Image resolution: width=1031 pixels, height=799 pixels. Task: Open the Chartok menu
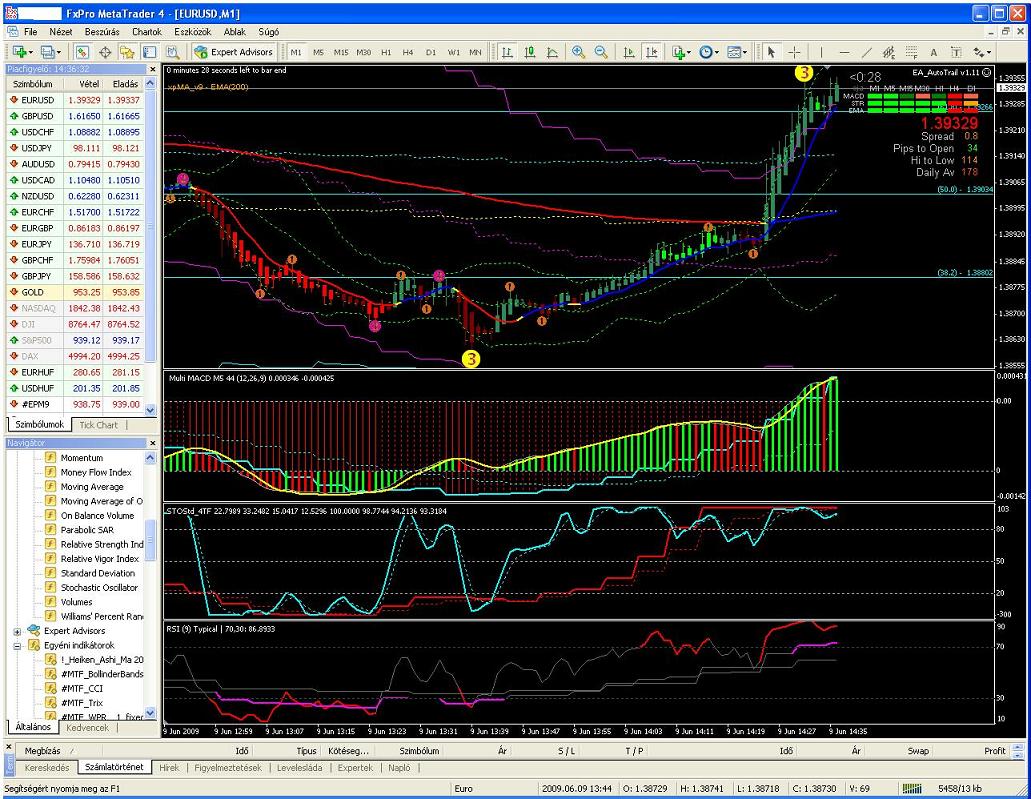[x=147, y=32]
